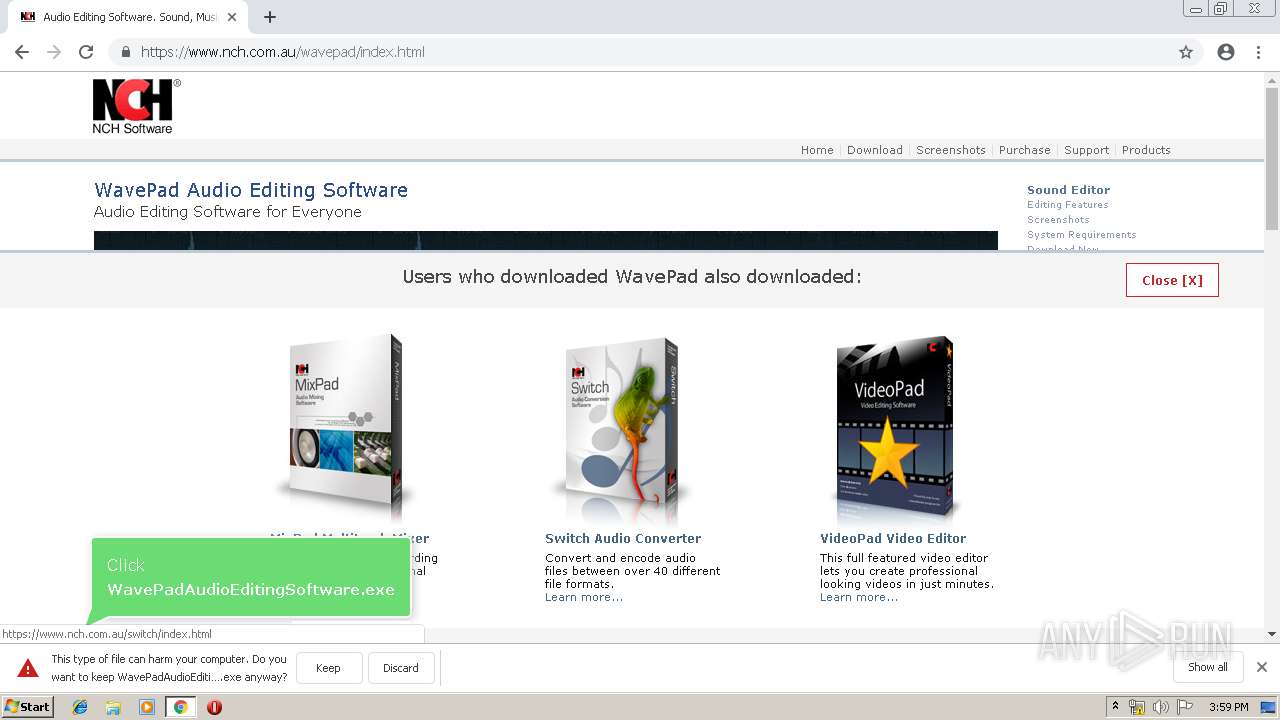Close the Audio Editing Software tab
This screenshot has width=1280, height=720.
[x=232, y=17]
